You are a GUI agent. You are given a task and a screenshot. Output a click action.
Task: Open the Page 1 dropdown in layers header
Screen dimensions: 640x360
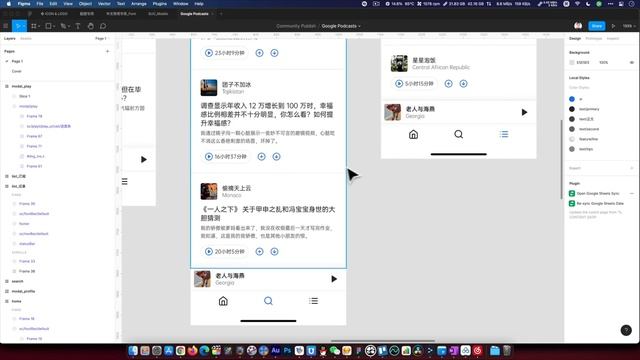coord(102,38)
